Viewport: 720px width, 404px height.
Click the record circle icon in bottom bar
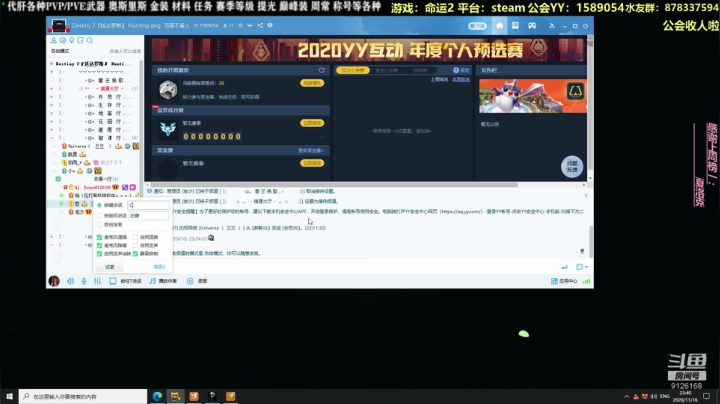[190, 281]
